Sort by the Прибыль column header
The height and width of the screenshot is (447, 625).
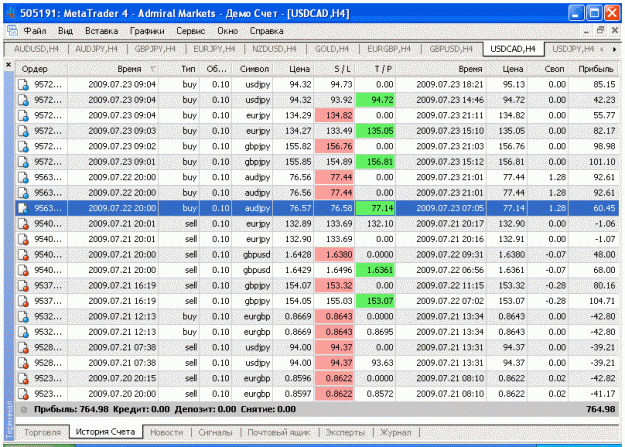(594, 69)
